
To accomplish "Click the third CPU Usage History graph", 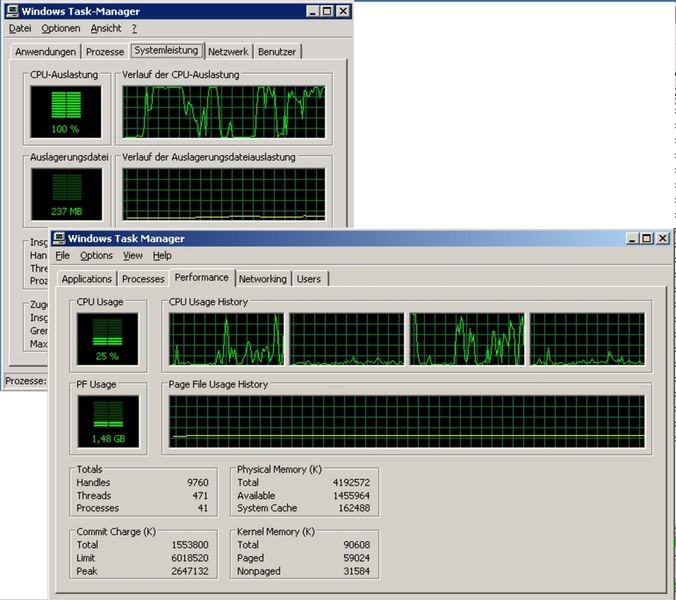I will (x=467, y=339).
